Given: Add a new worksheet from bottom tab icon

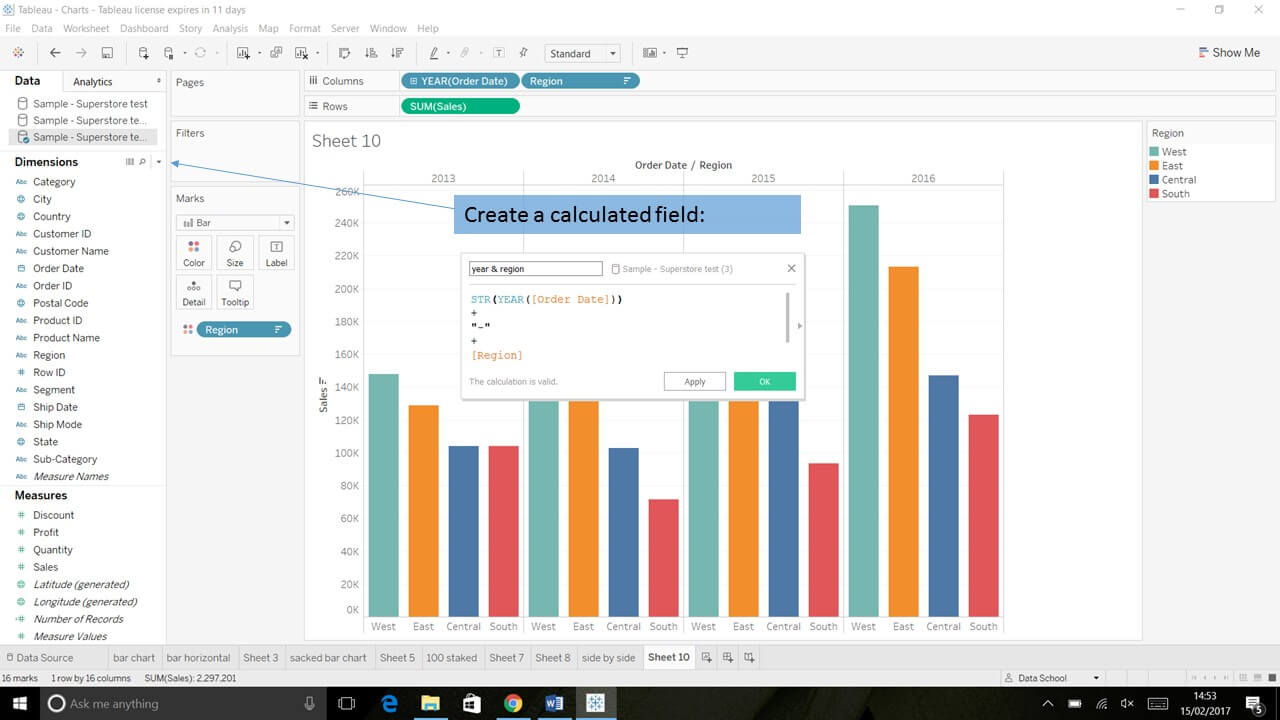Looking at the screenshot, I should [707, 657].
